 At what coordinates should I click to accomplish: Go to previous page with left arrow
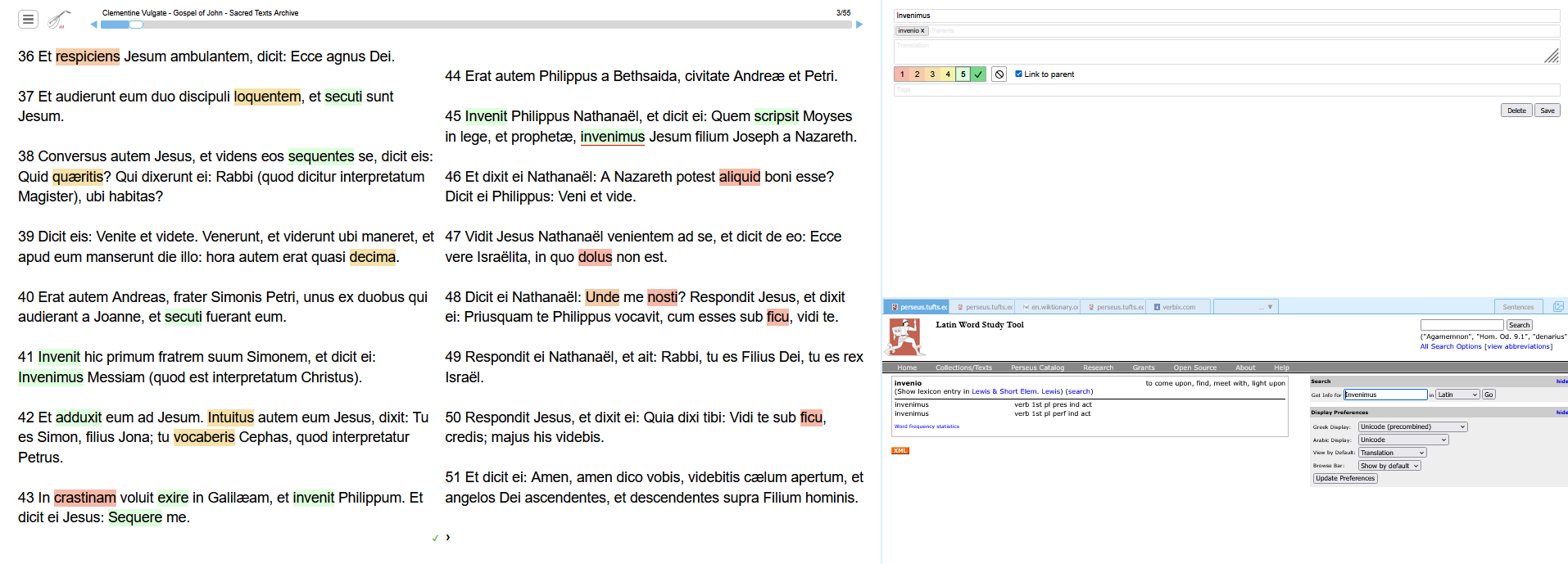[x=93, y=25]
